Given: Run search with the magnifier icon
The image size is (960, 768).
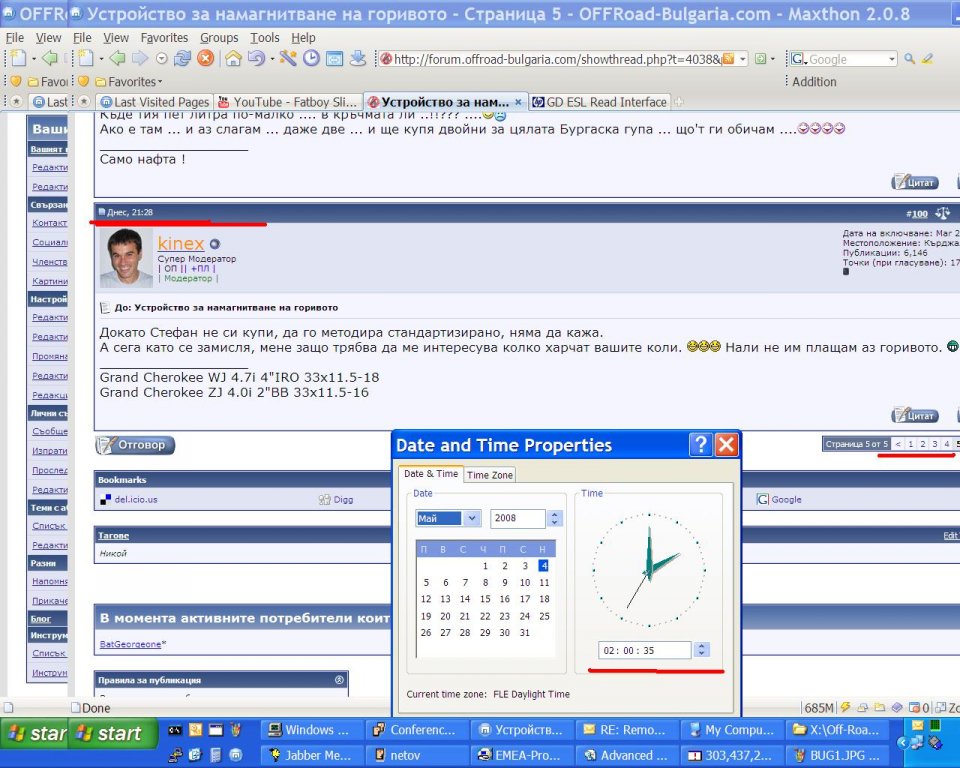Looking at the screenshot, I should coord(910,59).
